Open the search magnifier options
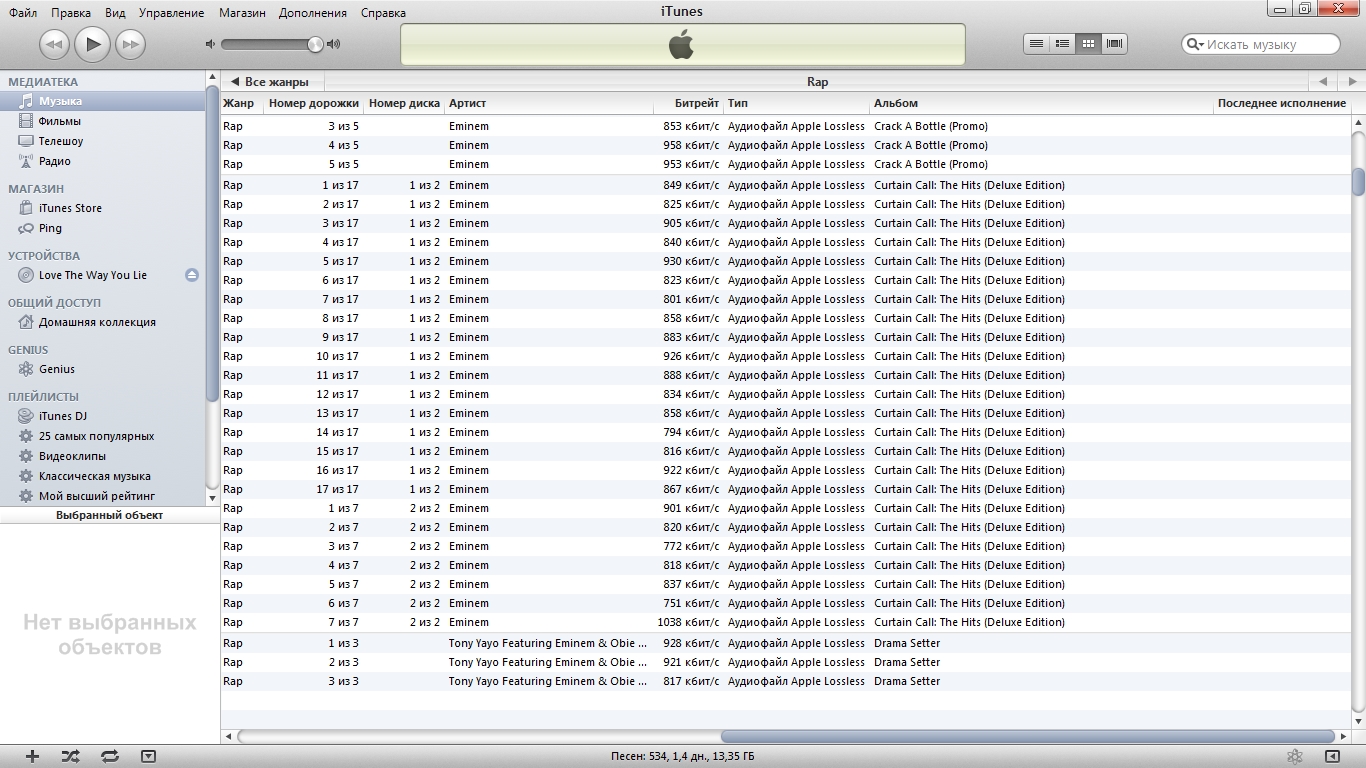The width and height of the screenshot is (1366, 768). [x=1194, y=44]
